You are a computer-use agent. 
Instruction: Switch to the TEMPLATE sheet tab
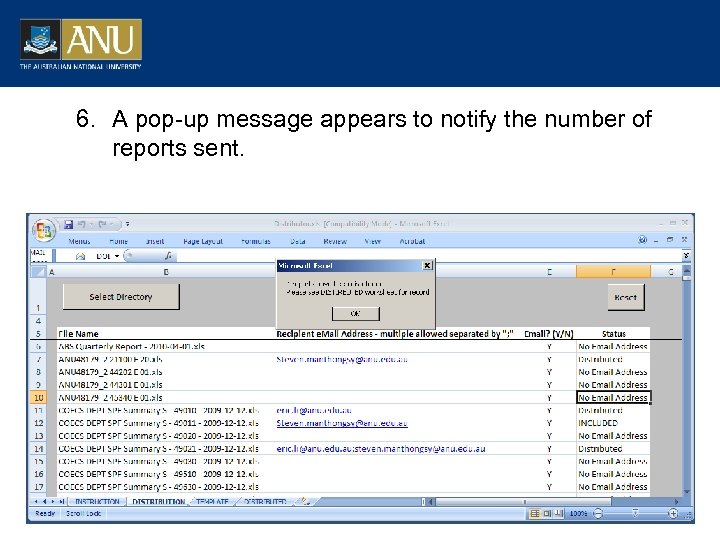(212, 501)
